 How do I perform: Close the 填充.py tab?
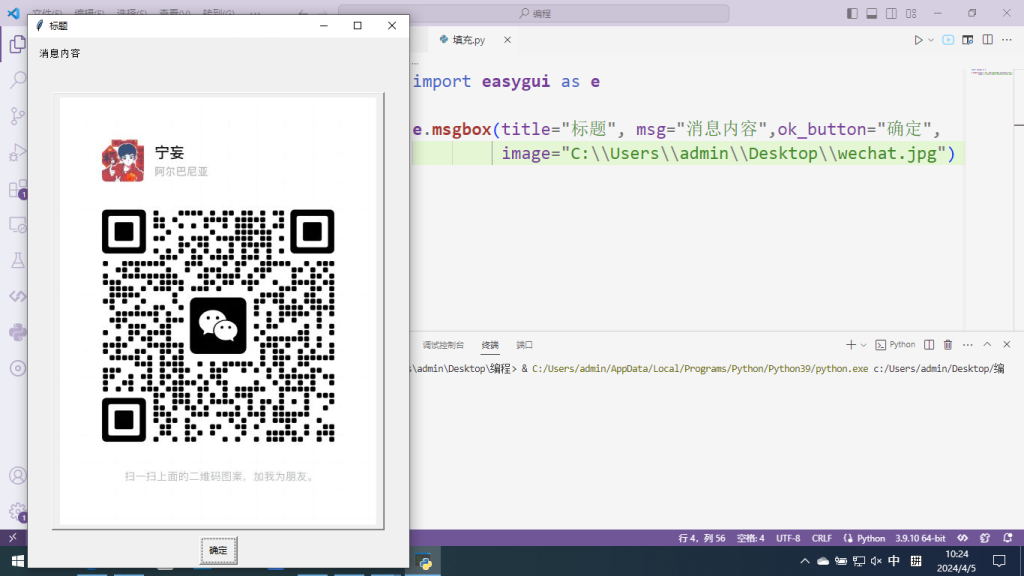point(507,40)
